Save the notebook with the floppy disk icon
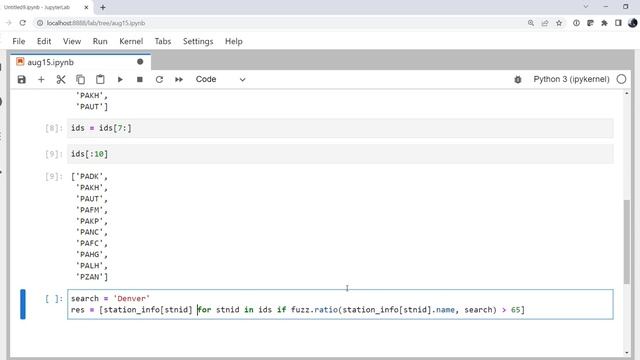 (22, 80)
